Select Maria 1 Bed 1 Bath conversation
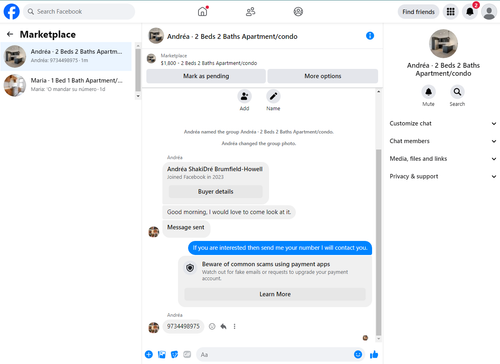500x364 pixels. [66, 85]
